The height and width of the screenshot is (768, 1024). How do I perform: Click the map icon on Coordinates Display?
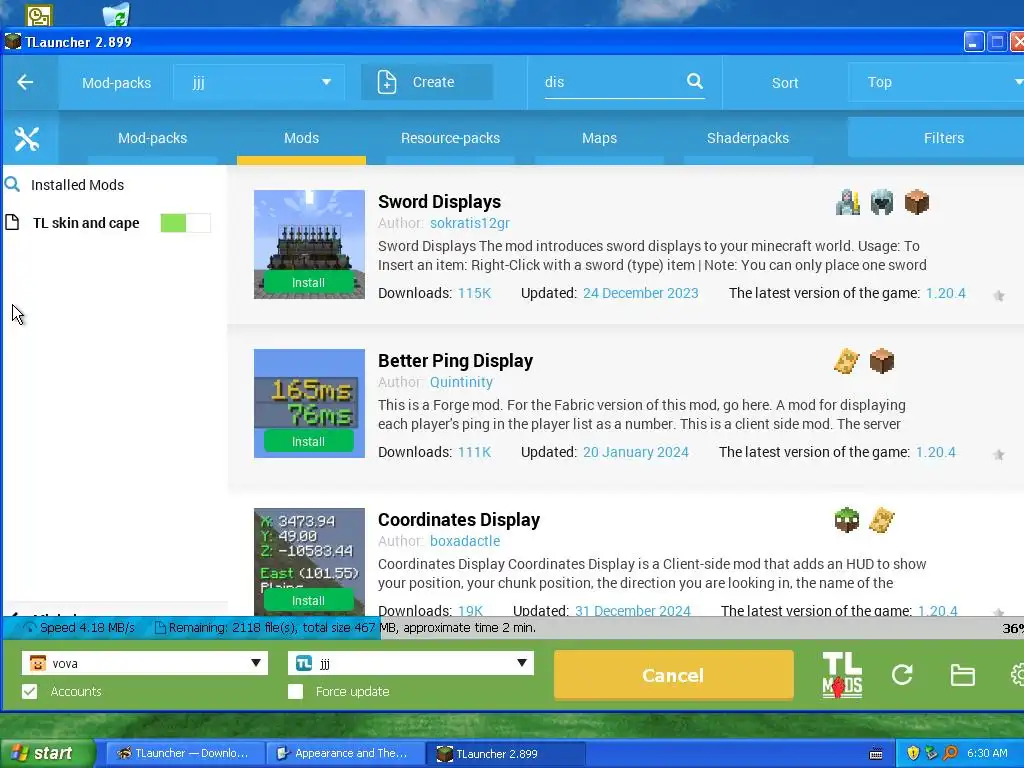click(882, 520)
